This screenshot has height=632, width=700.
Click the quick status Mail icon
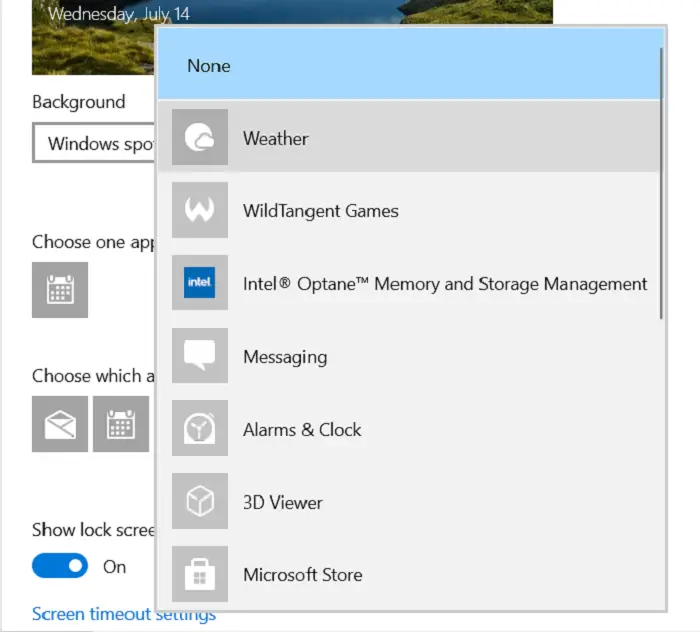[60, 424]
